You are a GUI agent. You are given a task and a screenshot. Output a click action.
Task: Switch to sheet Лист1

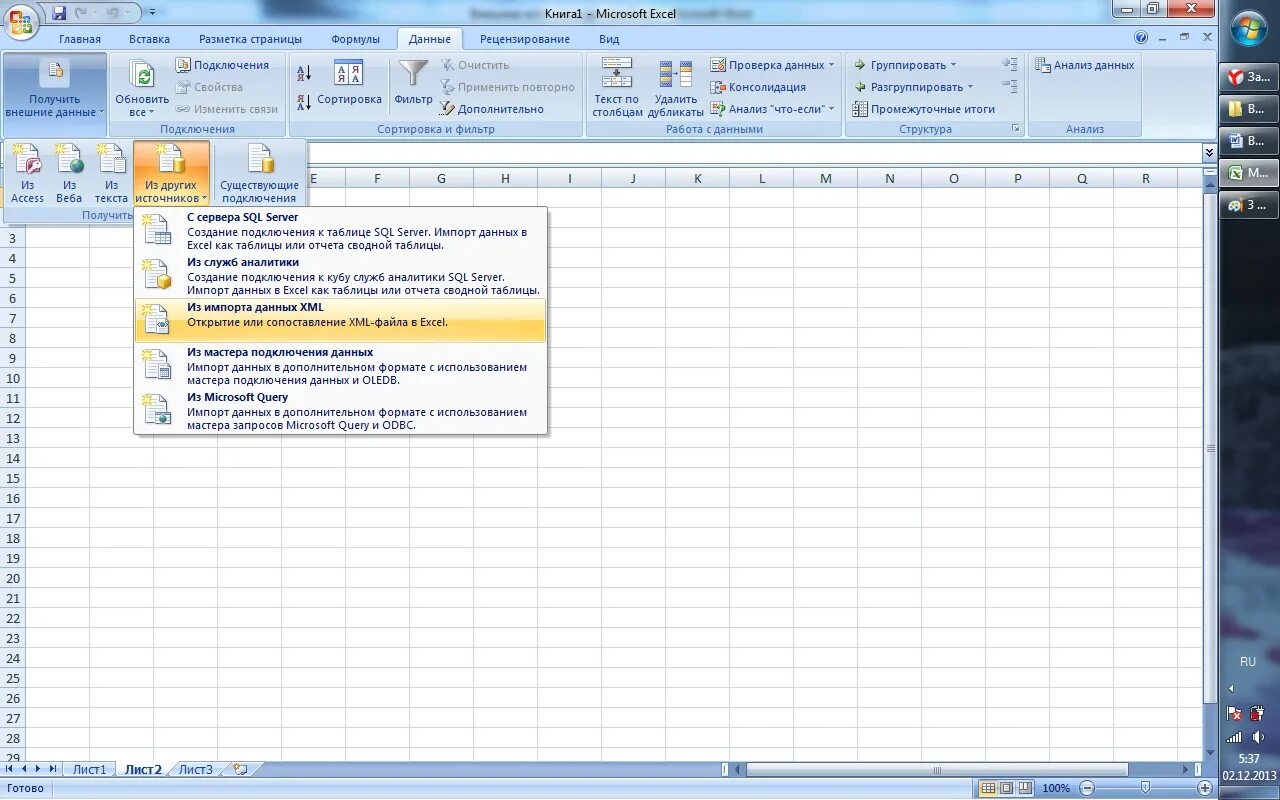click(89, 769)
